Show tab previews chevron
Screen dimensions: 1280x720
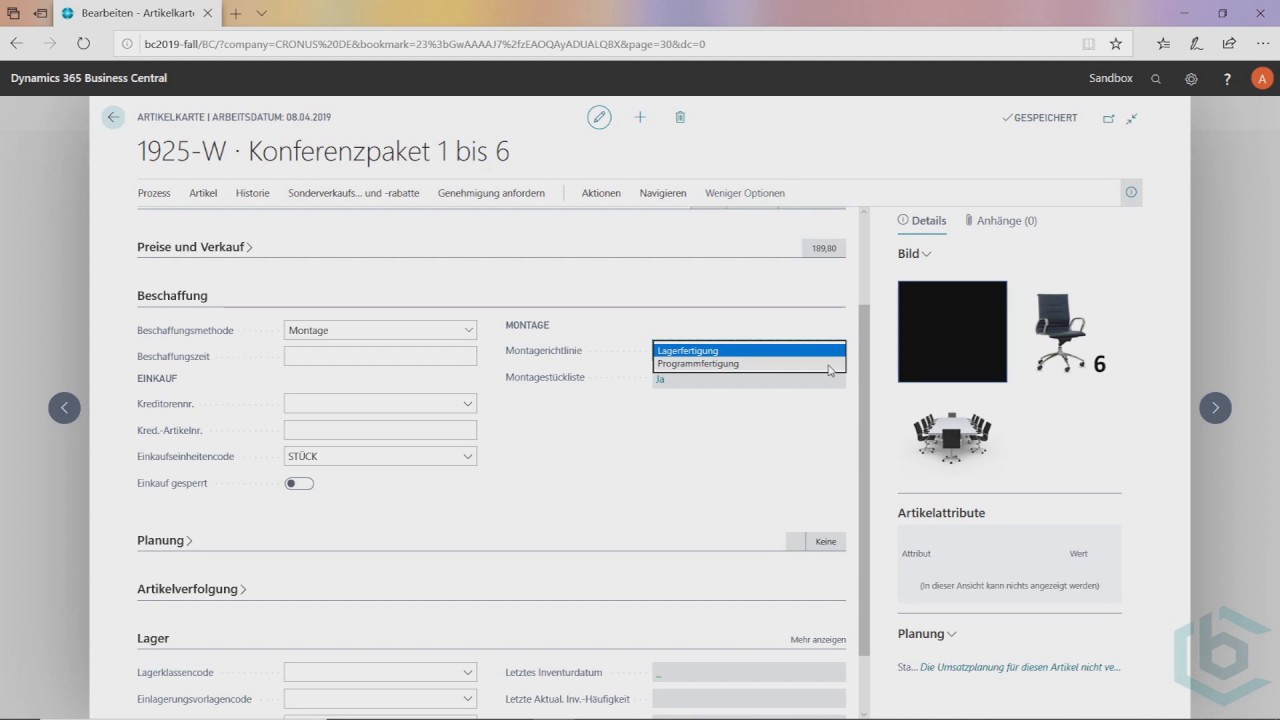(262, 14)
